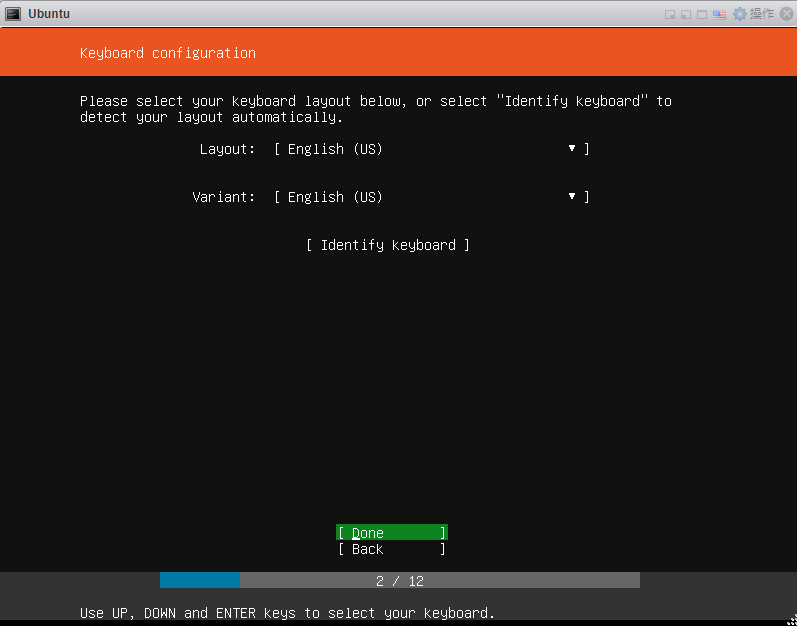The image size is (797, 626).
Task: Click the US flag keyboard icon
Action: [719, 14]
